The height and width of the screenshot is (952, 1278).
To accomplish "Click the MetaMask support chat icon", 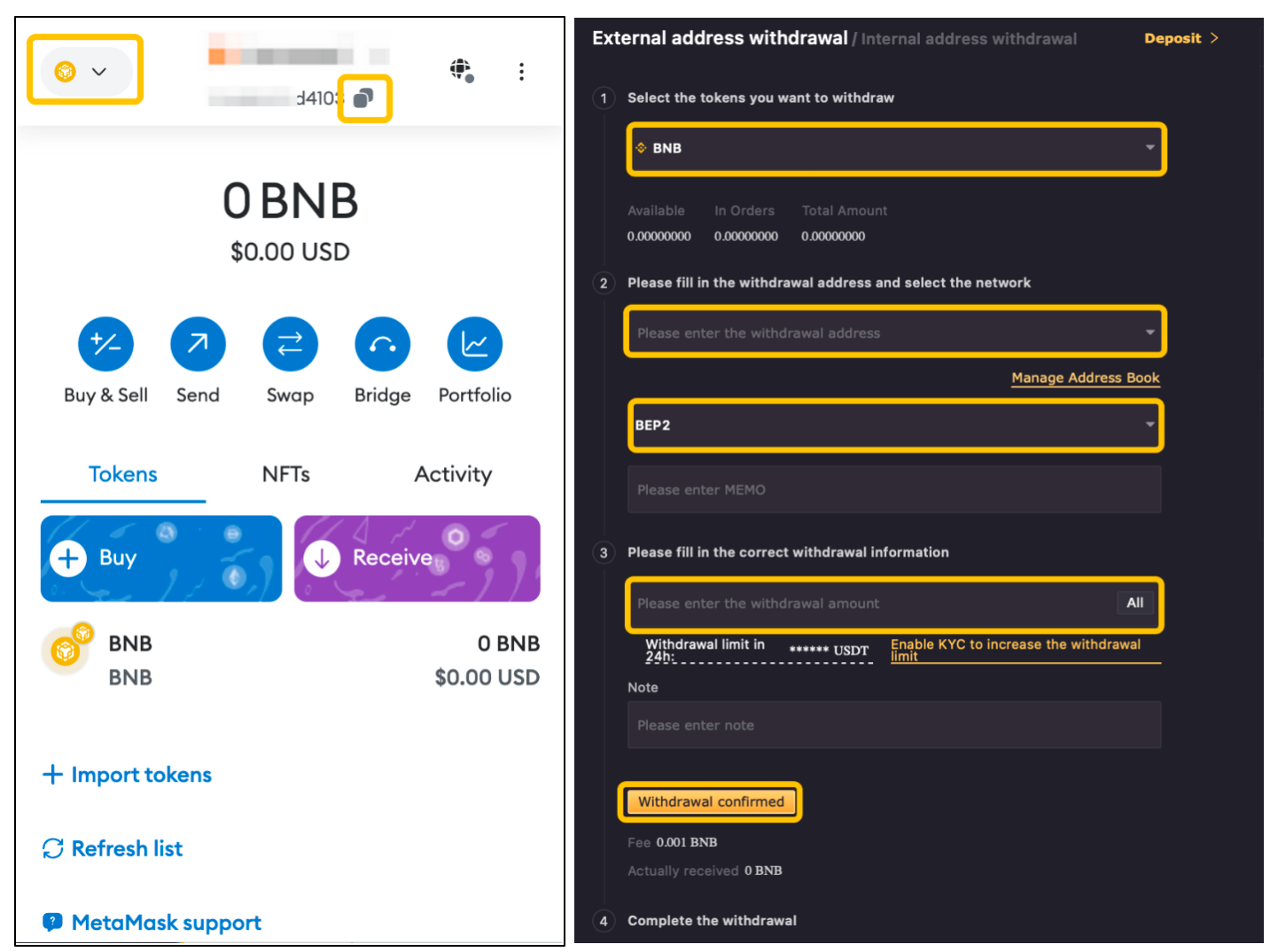I will (x=53, y=923).
